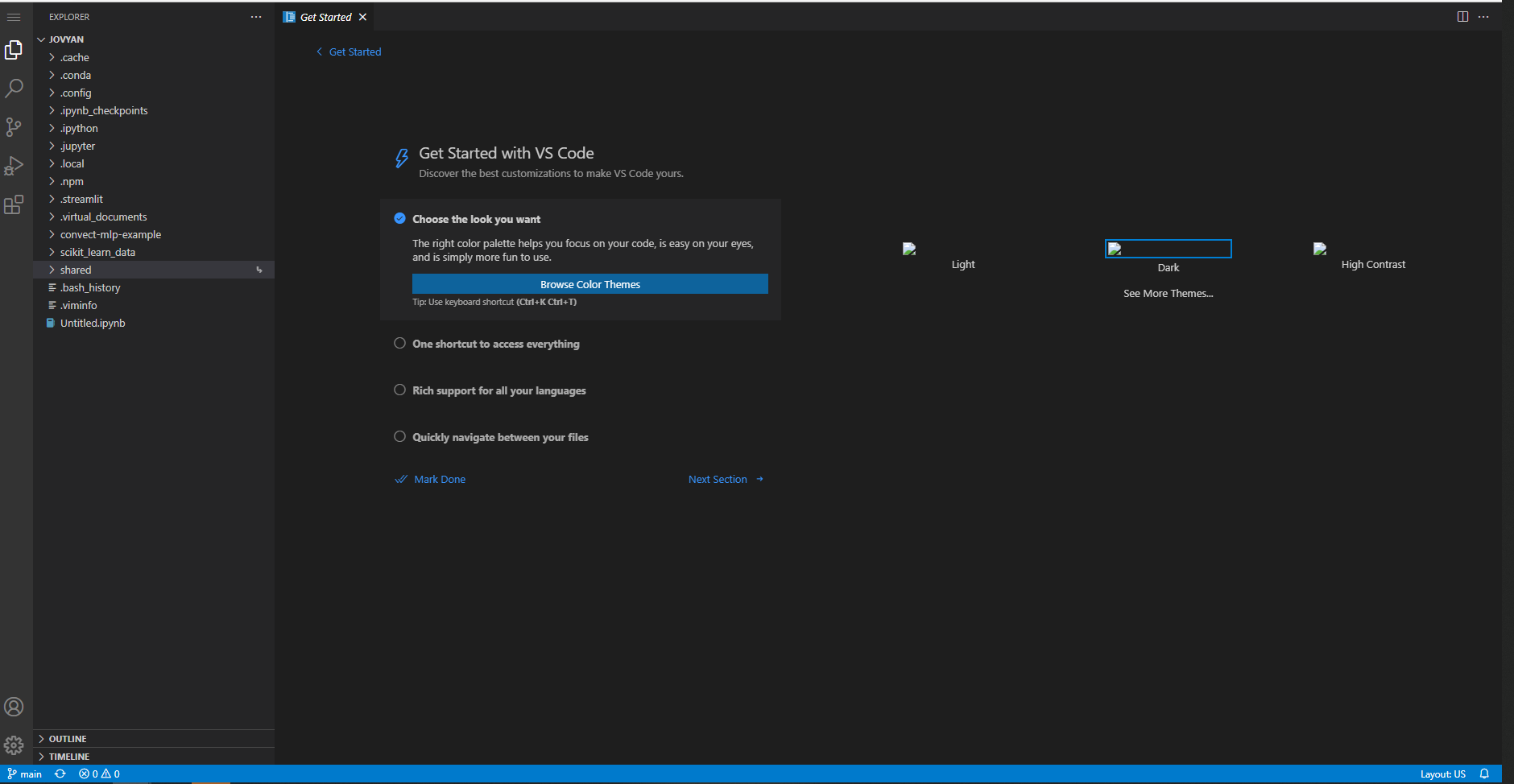Open the Manage gear settings icon
The image size is (1514, 784).
(14, 745)
